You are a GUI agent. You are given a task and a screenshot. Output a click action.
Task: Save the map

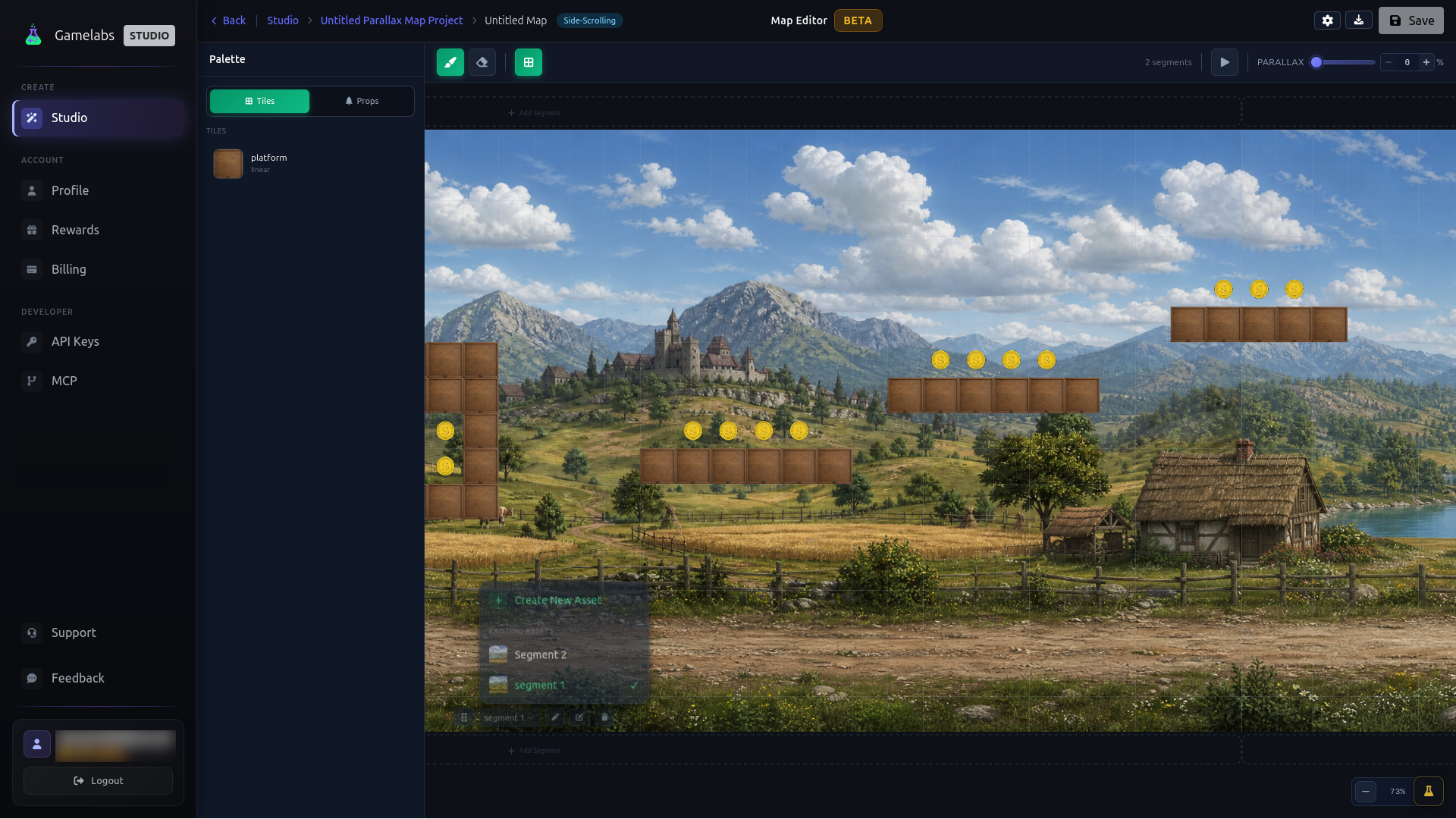click(1410, 20)
